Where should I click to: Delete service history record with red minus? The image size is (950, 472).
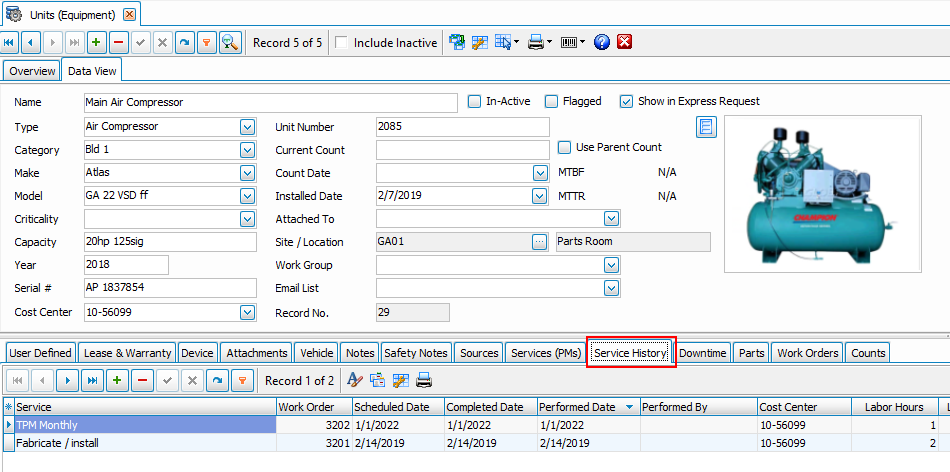[x=142, y=381]
